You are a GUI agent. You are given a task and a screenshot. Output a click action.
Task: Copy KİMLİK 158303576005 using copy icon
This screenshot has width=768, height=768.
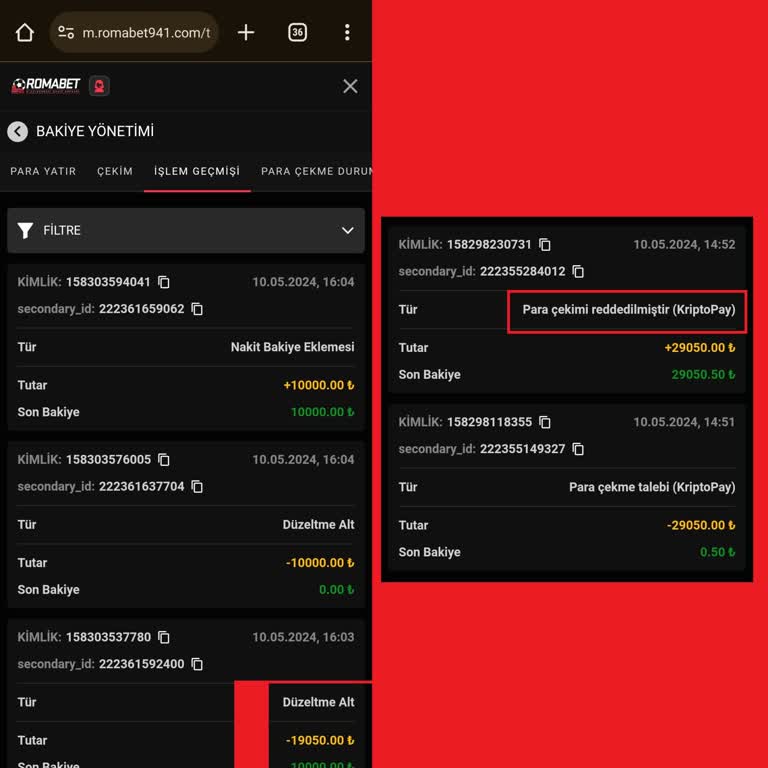click(x=164, y=460)
